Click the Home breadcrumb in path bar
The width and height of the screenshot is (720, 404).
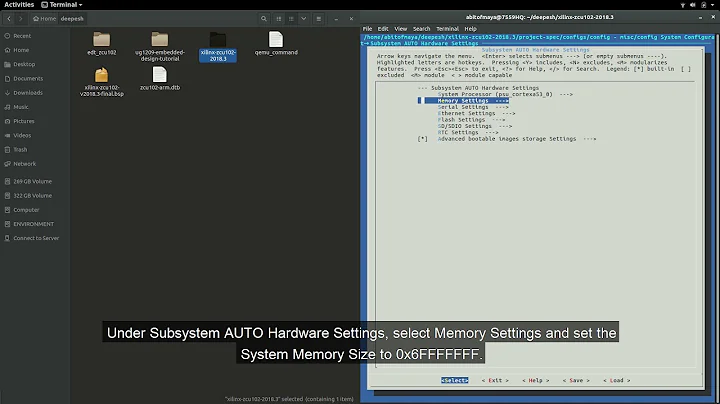click(x=45, y=19)
